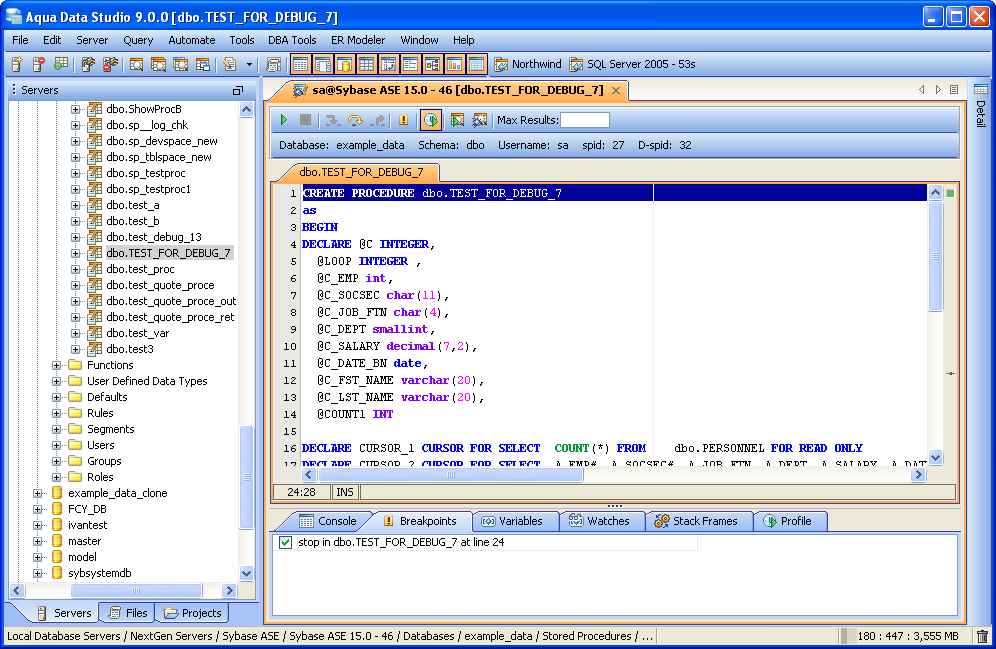996x649 pixels.
Task: Open SQL Server 2005 - 53s shortcut
Action: pyautogui.click(x=632, y=64)
